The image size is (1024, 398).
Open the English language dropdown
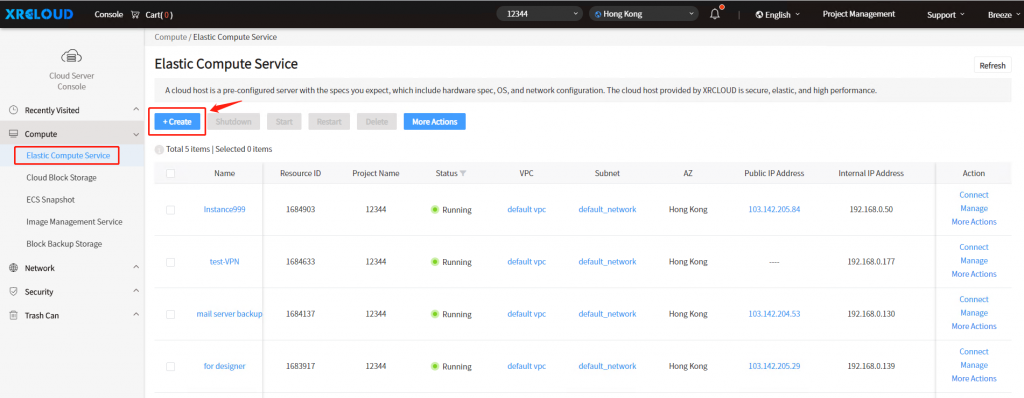(777, 14)
